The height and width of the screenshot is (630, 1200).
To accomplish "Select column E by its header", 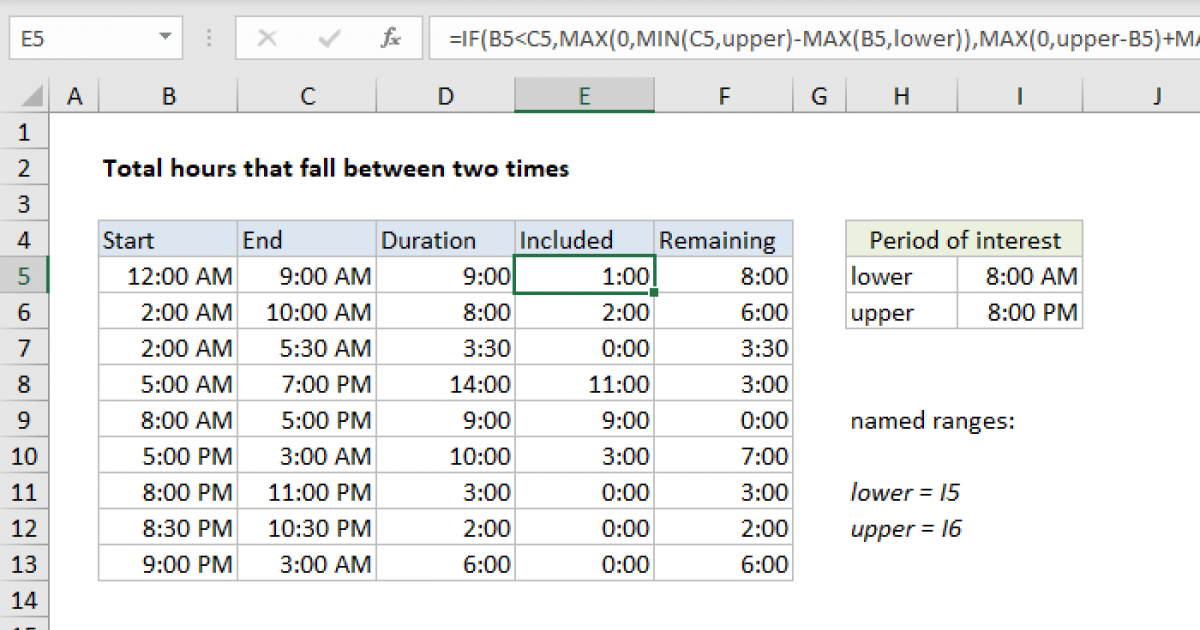I will pos(584,95).
